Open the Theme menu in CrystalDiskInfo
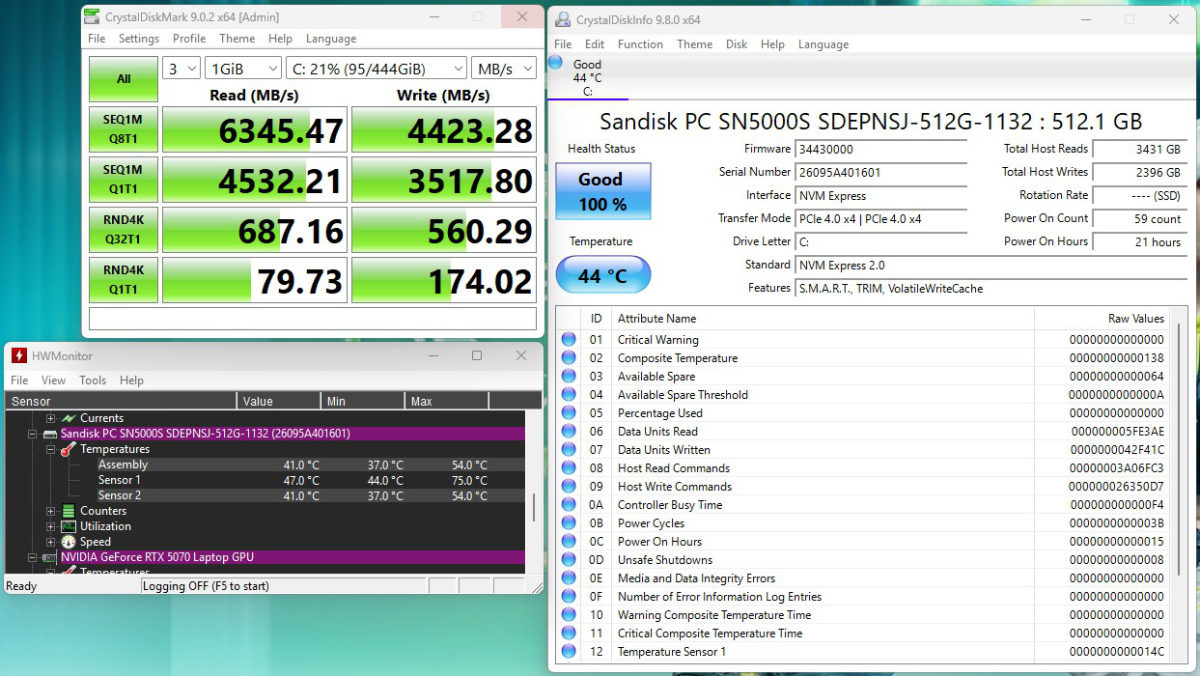Viewport: 1200px width, 676px height. tap(694, 44)
